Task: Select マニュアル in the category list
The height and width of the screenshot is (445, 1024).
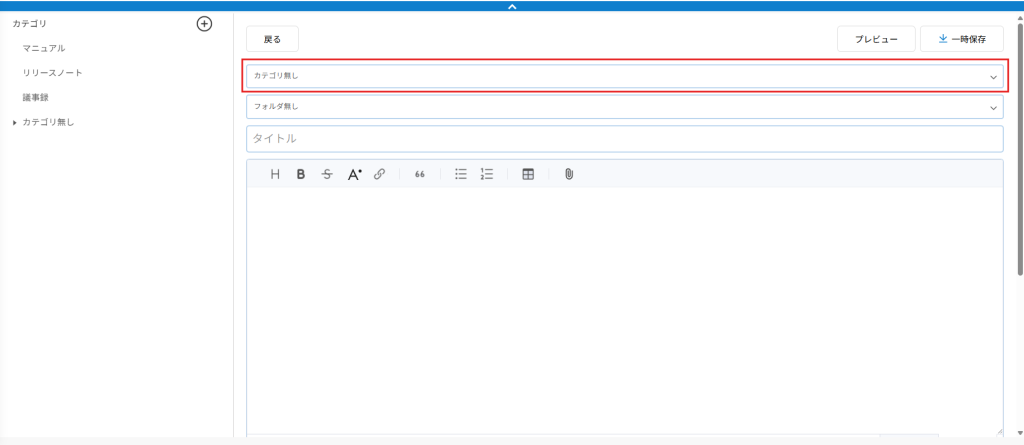Action: tap(44, 48)
